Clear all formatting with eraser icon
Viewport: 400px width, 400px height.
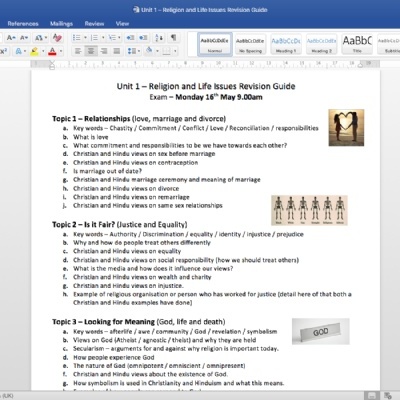coord(57,38)
